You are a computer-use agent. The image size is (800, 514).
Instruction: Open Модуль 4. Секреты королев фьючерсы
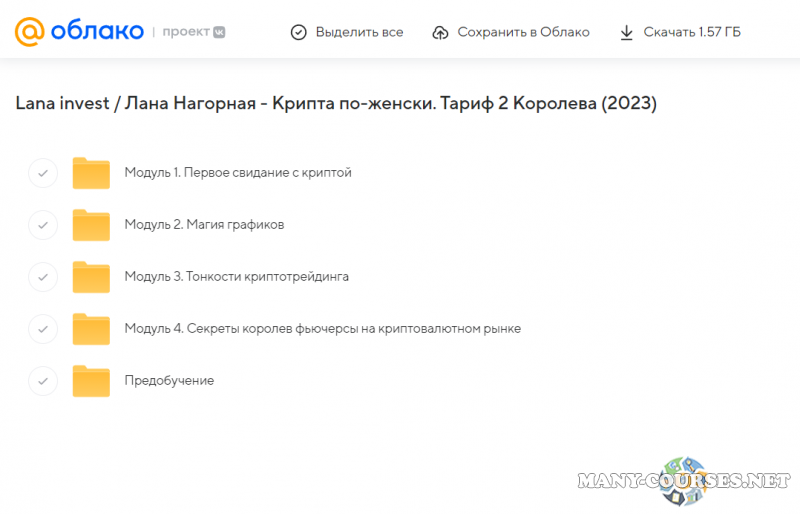point(322,328)
